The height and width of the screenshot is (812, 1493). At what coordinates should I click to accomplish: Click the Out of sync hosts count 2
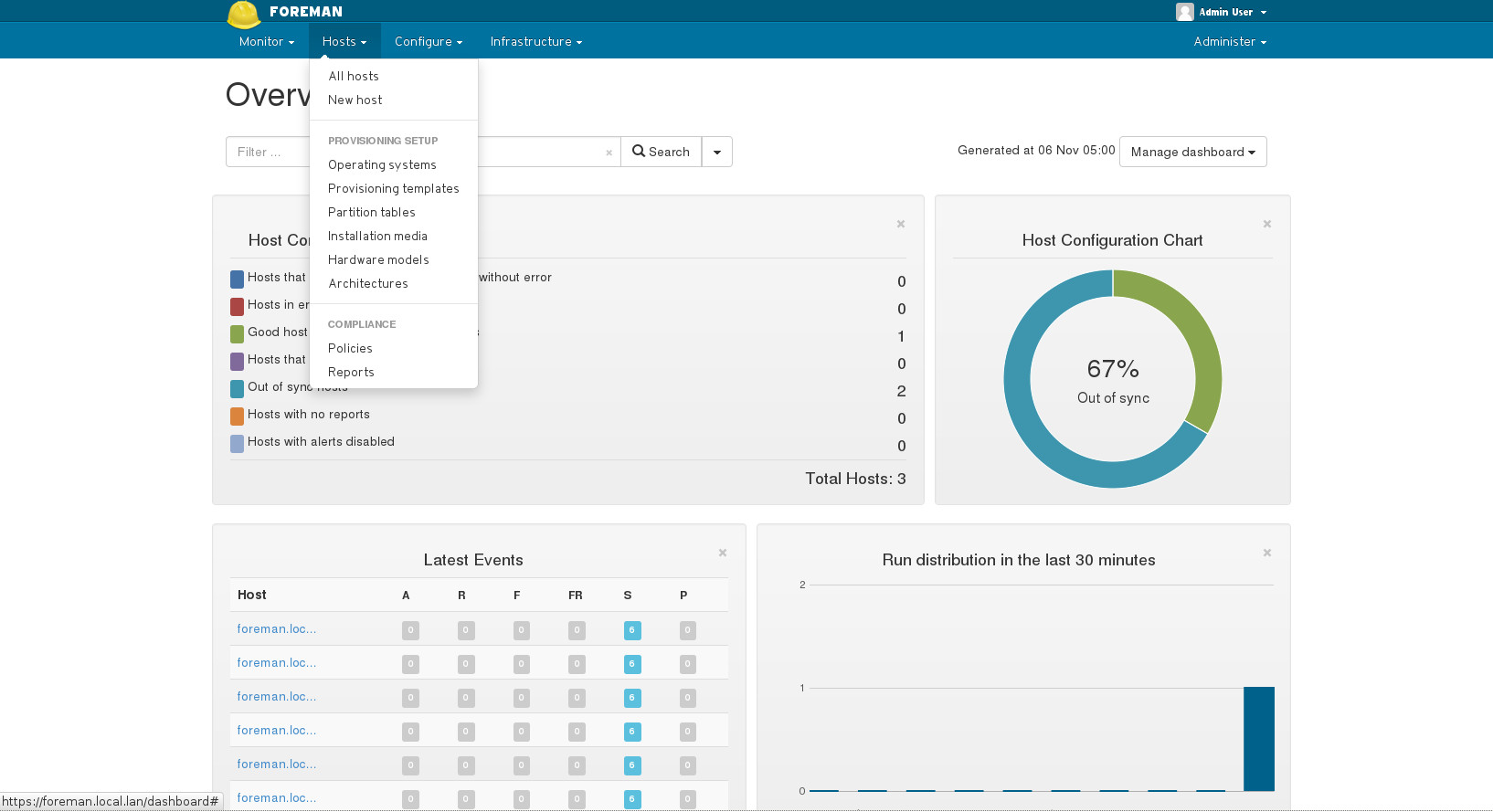tap(902, 391)
